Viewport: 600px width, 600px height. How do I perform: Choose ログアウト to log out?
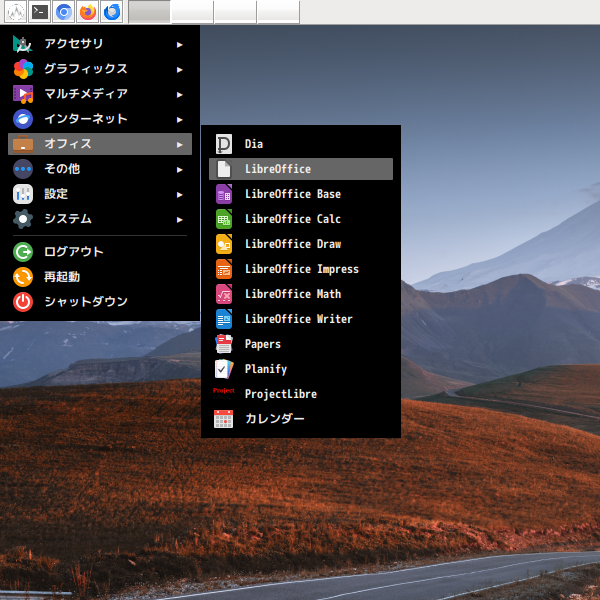click(73, 251)
